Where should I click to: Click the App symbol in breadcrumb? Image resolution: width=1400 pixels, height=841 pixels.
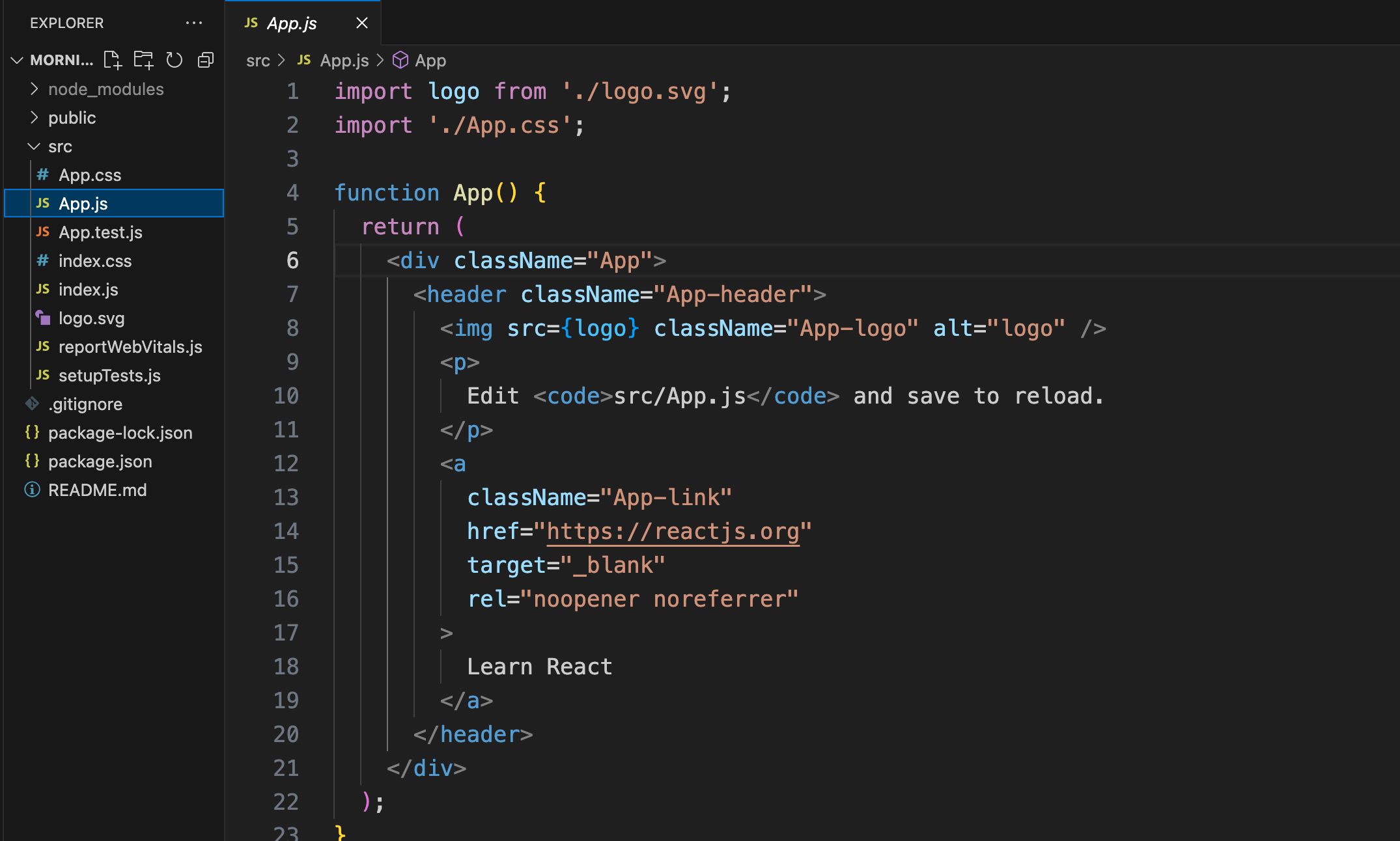pos(430,61)
